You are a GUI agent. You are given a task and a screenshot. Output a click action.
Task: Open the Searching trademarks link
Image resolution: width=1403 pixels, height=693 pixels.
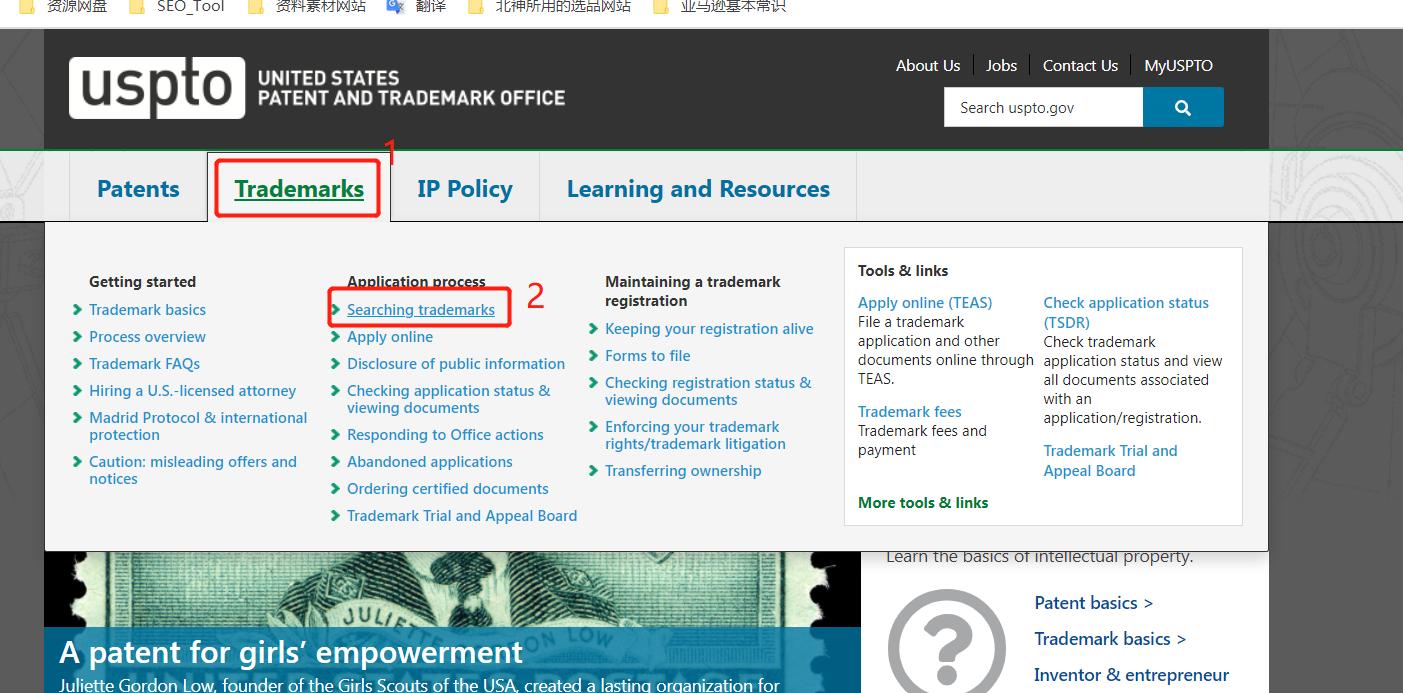[421, 310]
